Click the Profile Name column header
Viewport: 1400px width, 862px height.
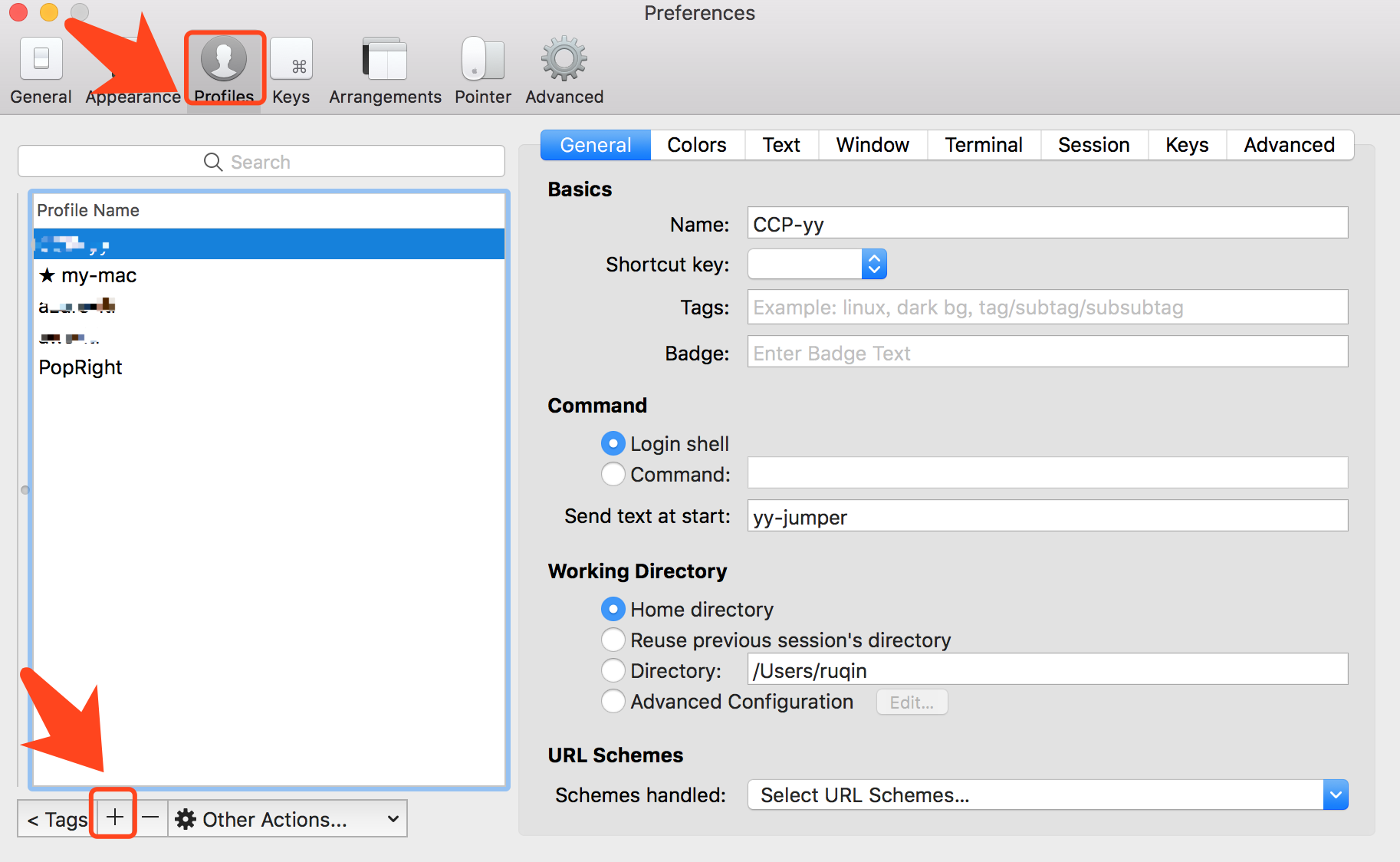coord(269,210)
